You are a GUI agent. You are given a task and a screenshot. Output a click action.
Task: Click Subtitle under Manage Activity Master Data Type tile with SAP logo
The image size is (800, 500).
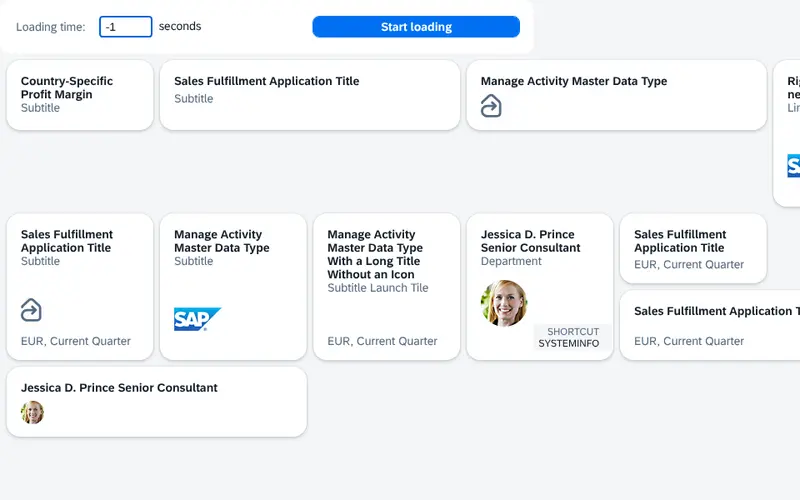point(193,261)
